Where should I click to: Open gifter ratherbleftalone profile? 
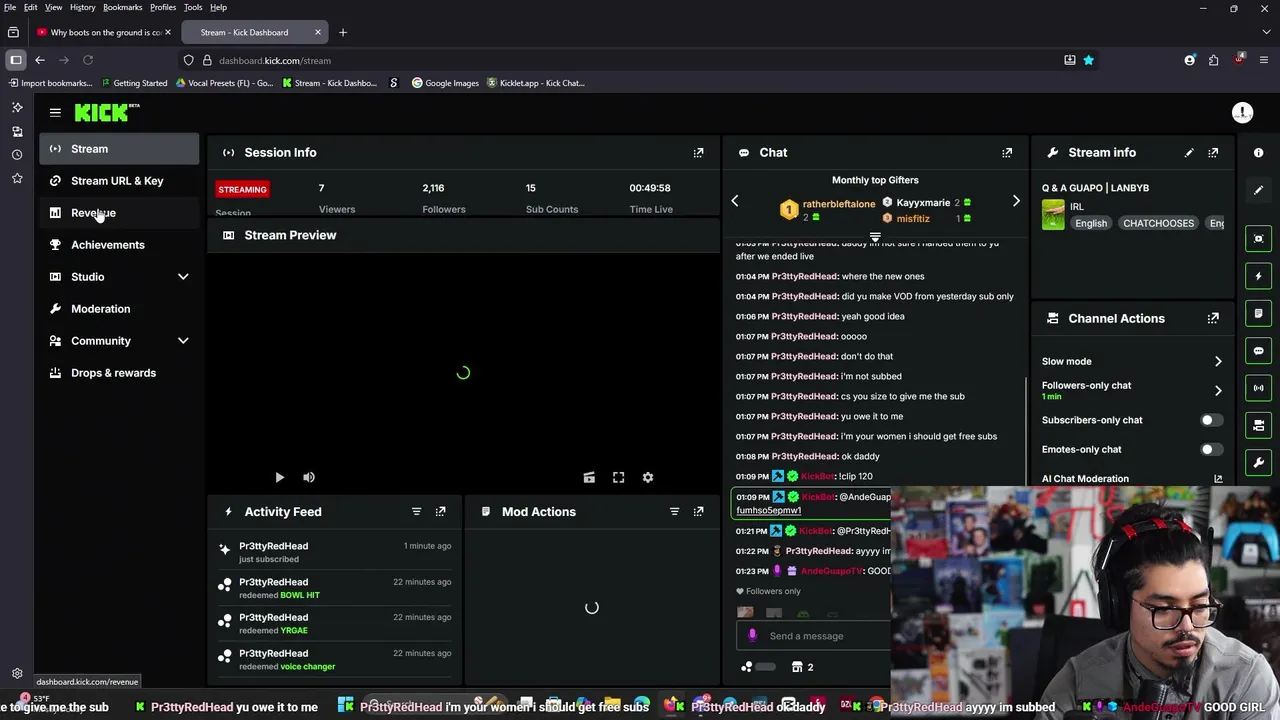(x=838, y=204)
